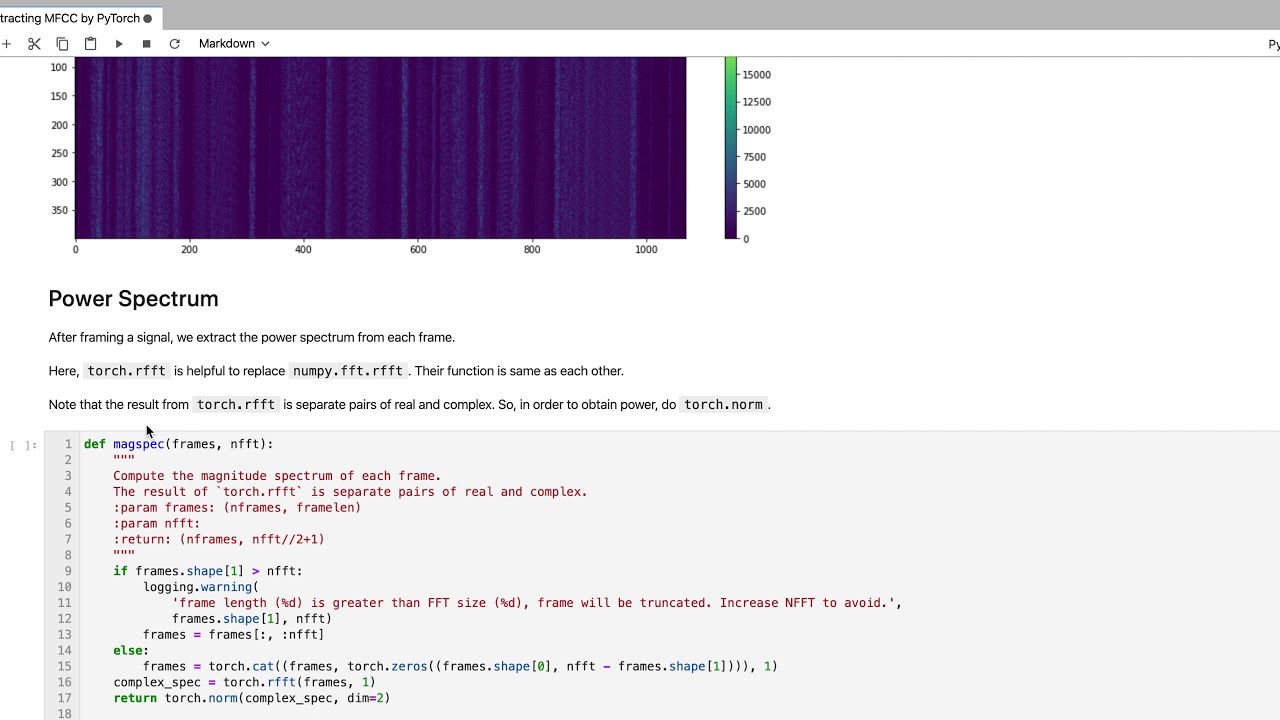The image size is (1280, 720).
Task: Click the logging.warning( code line
Action: [200, 587]
